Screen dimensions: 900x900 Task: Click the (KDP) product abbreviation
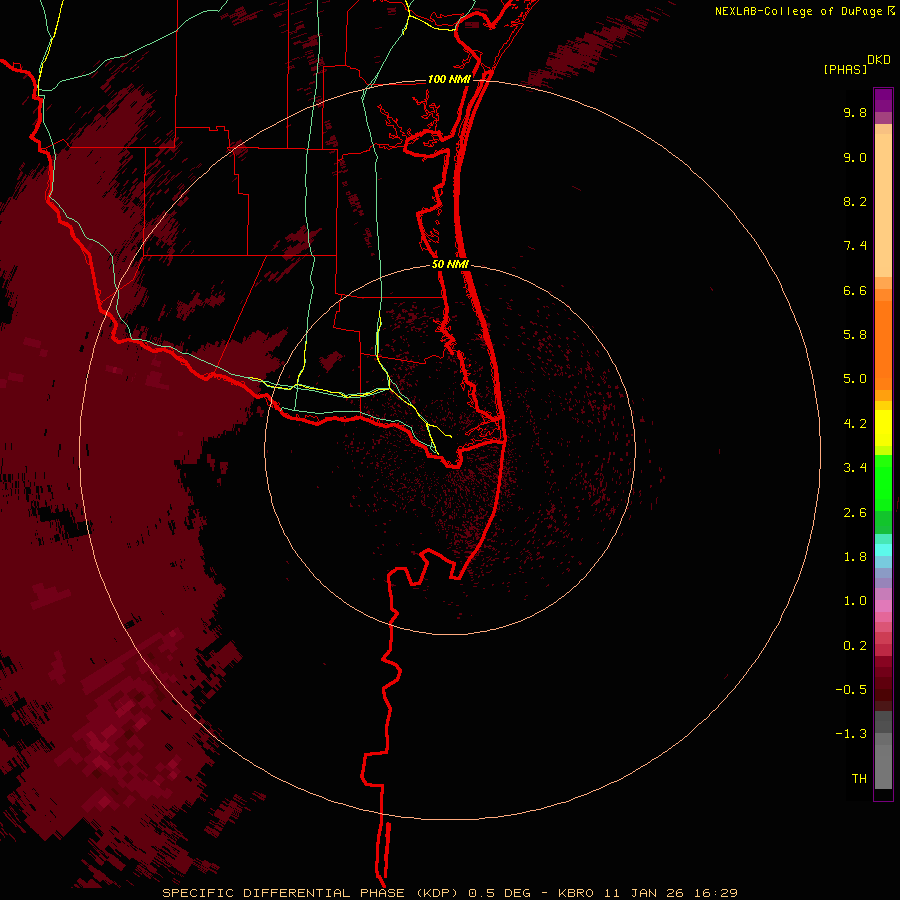[439, 893]
